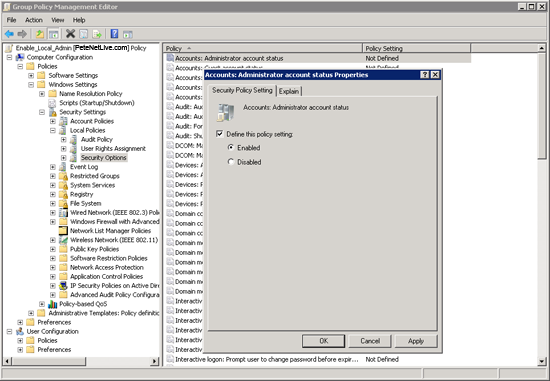
Task: Click the Delete (X) toolbar icon
Action: (x=71, y=34)
